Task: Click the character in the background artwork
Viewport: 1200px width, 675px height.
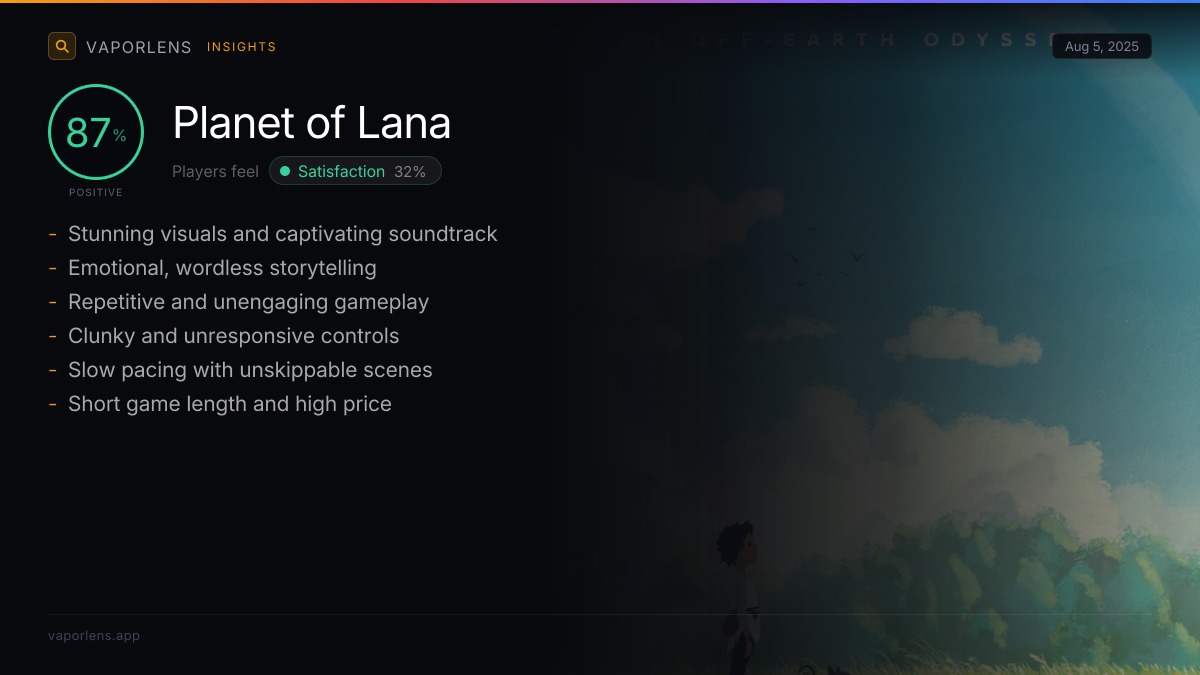Action: [x=738, y=590]
